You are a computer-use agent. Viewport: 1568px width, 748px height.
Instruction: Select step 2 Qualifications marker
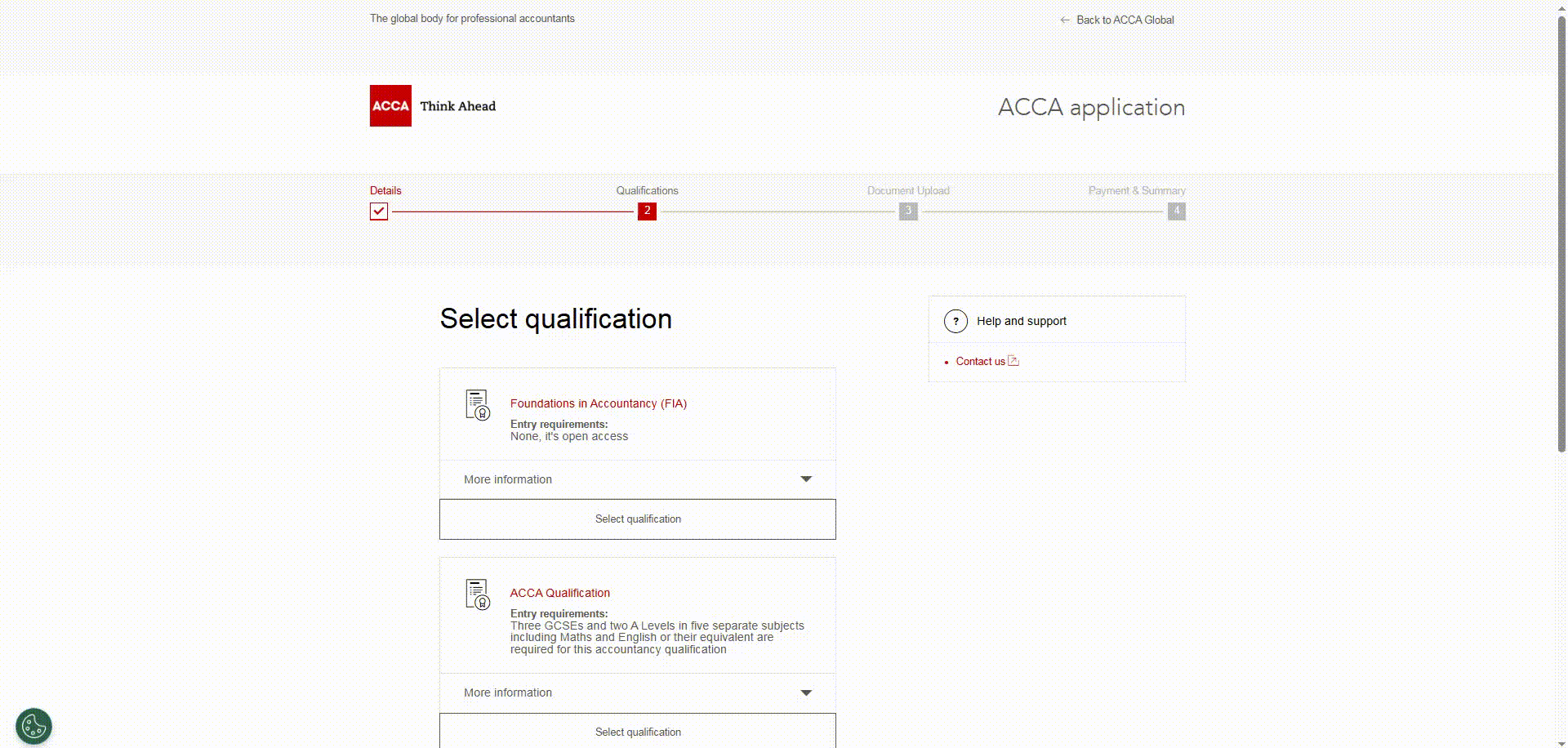tap(647, 211)
